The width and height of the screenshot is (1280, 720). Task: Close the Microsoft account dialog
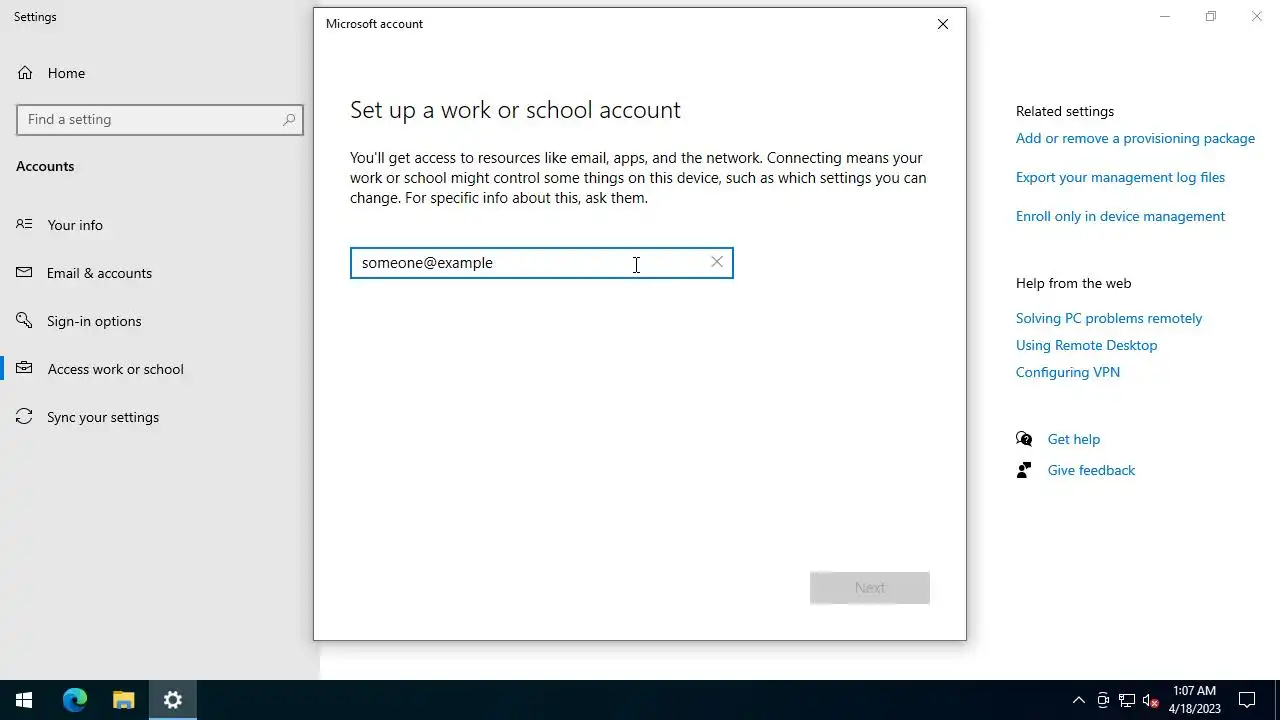pyautogui.click(x=942, y=24)
